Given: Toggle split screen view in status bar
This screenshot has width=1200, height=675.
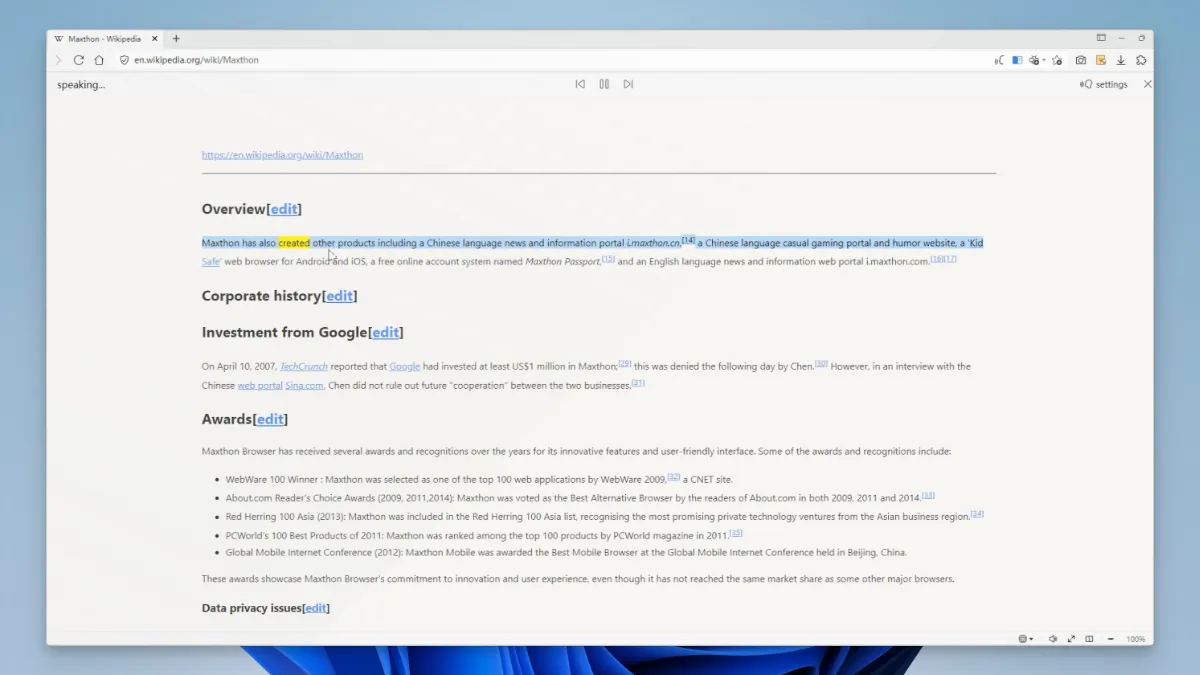Looking at the screenshot, I should [x=1089, y=639].
